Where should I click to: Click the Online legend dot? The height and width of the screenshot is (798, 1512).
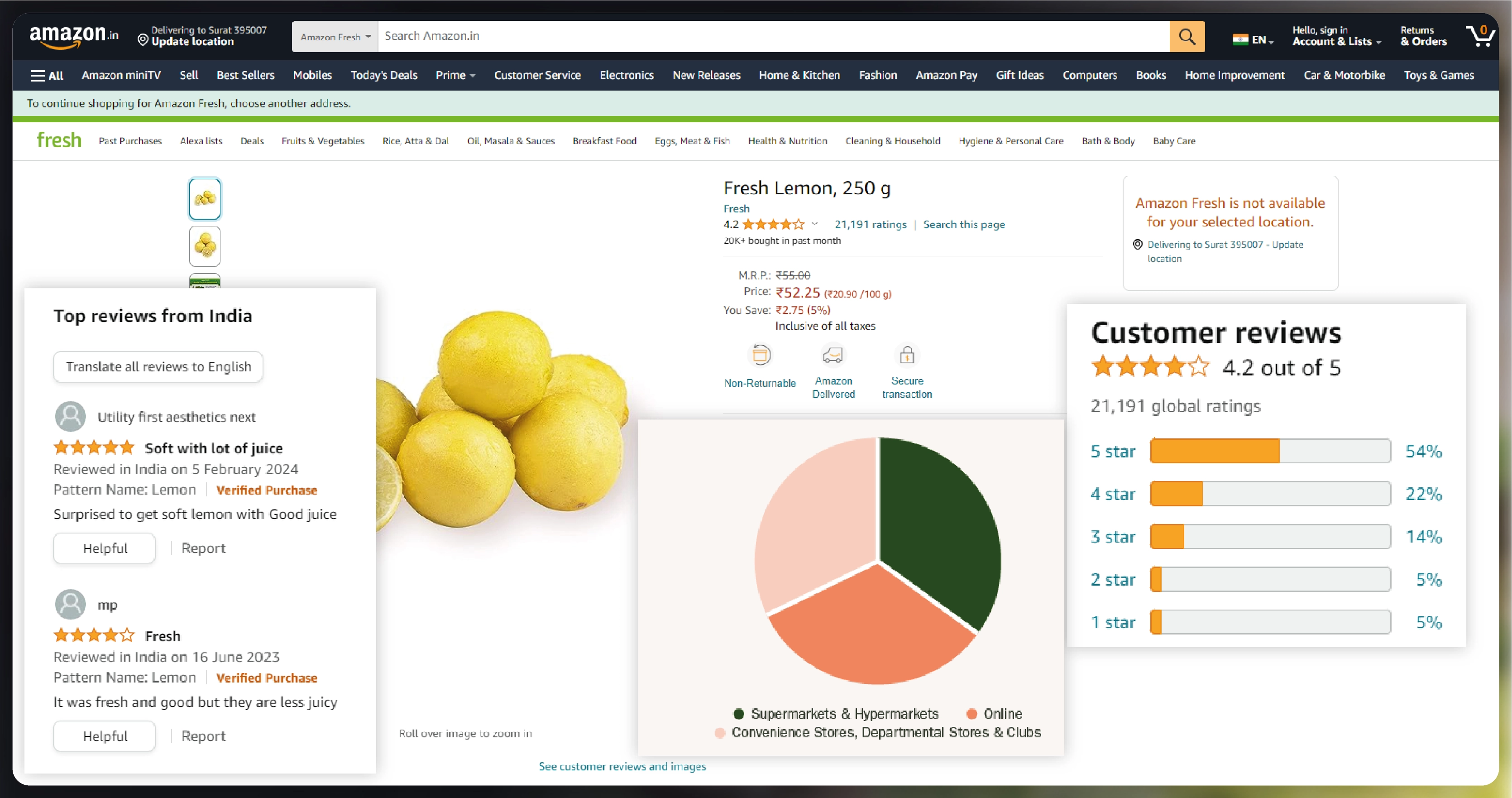971,713
